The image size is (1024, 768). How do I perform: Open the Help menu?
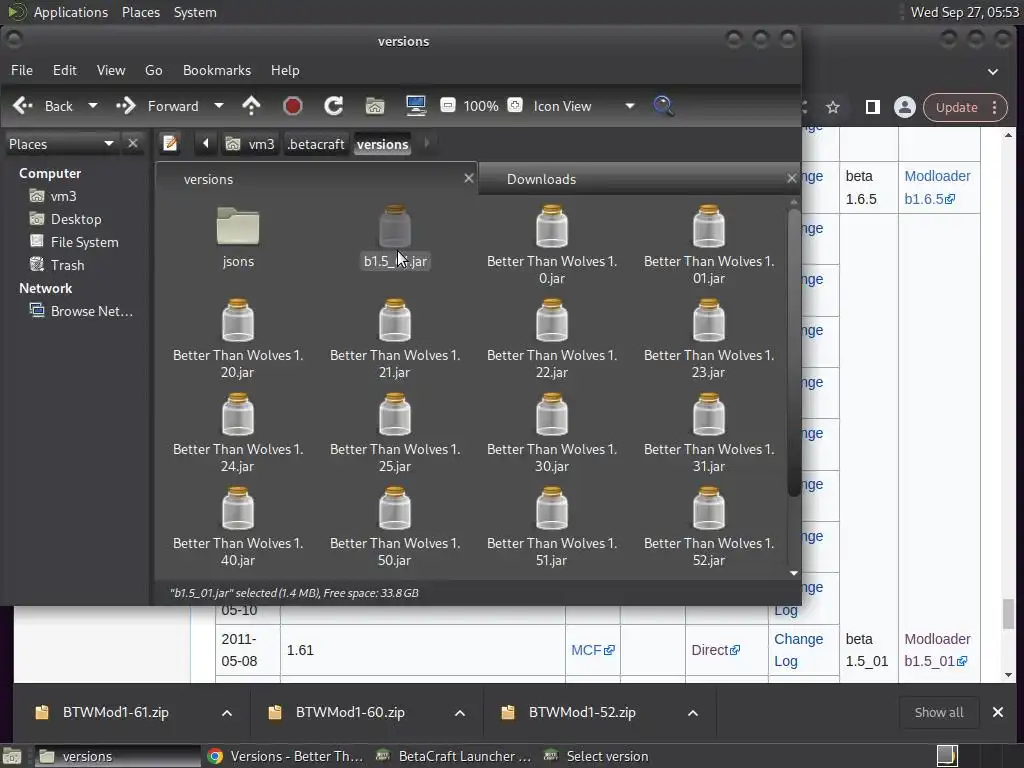(x=285, y=70)
